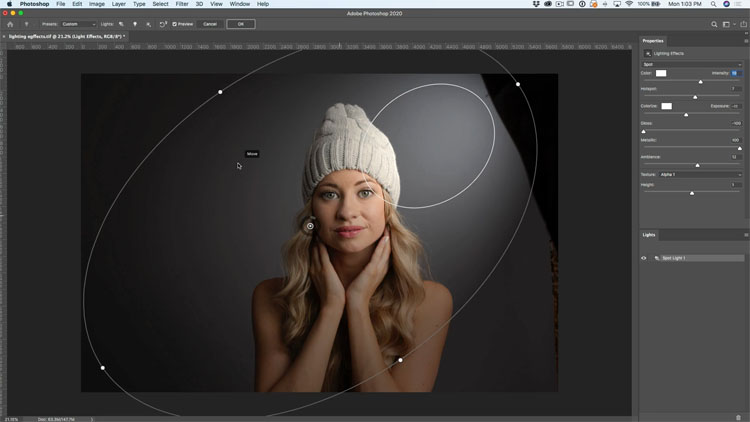Switch to the Properties tab
Viewport: 750px width, 422px height.
point(653,41)
